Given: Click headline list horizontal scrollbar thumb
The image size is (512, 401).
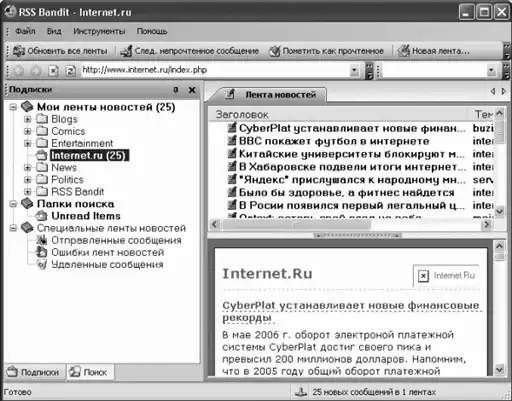Looking at the screenshot, I should coord(296,225).
